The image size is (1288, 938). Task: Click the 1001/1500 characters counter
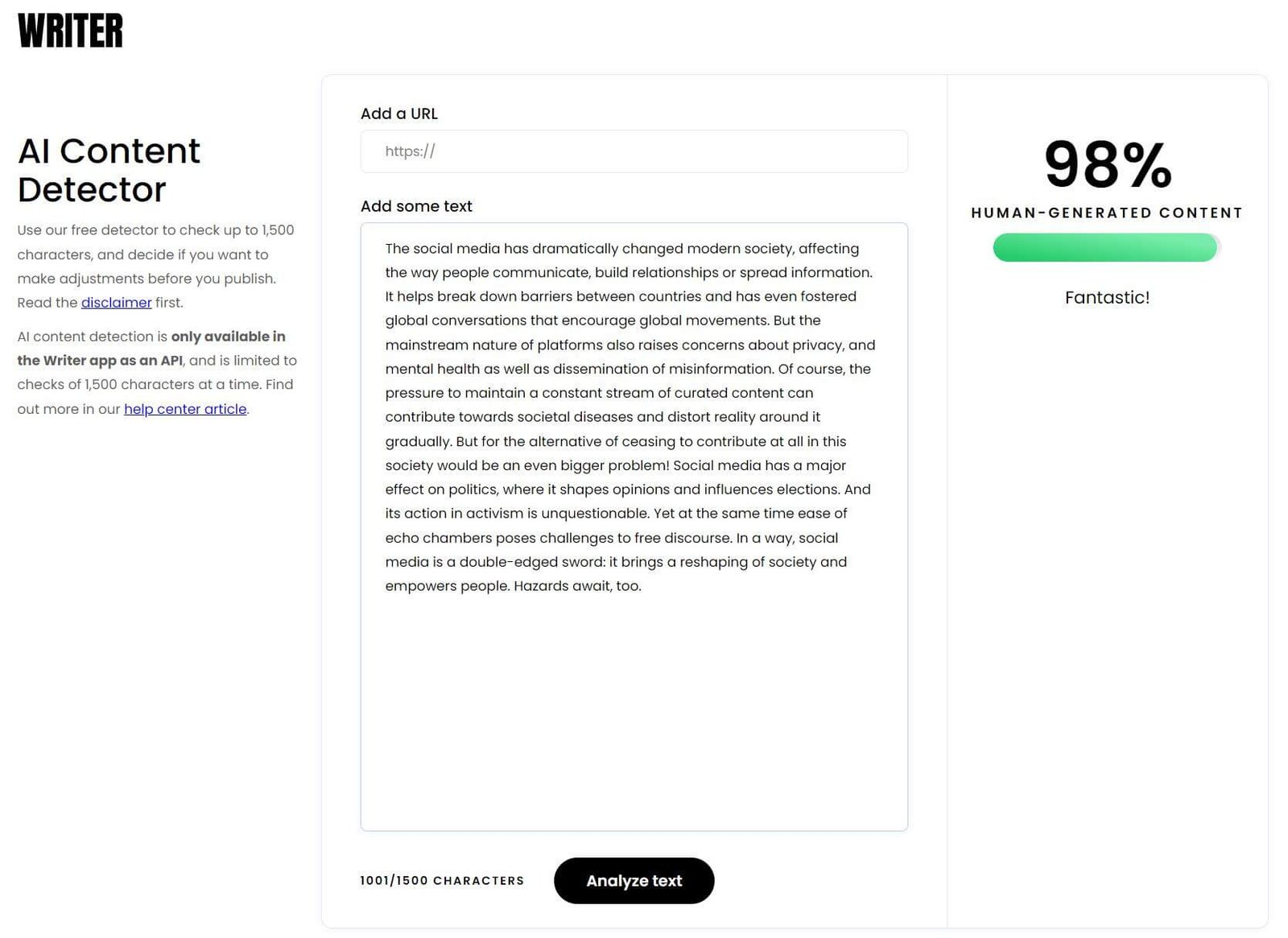coord(442,881)
